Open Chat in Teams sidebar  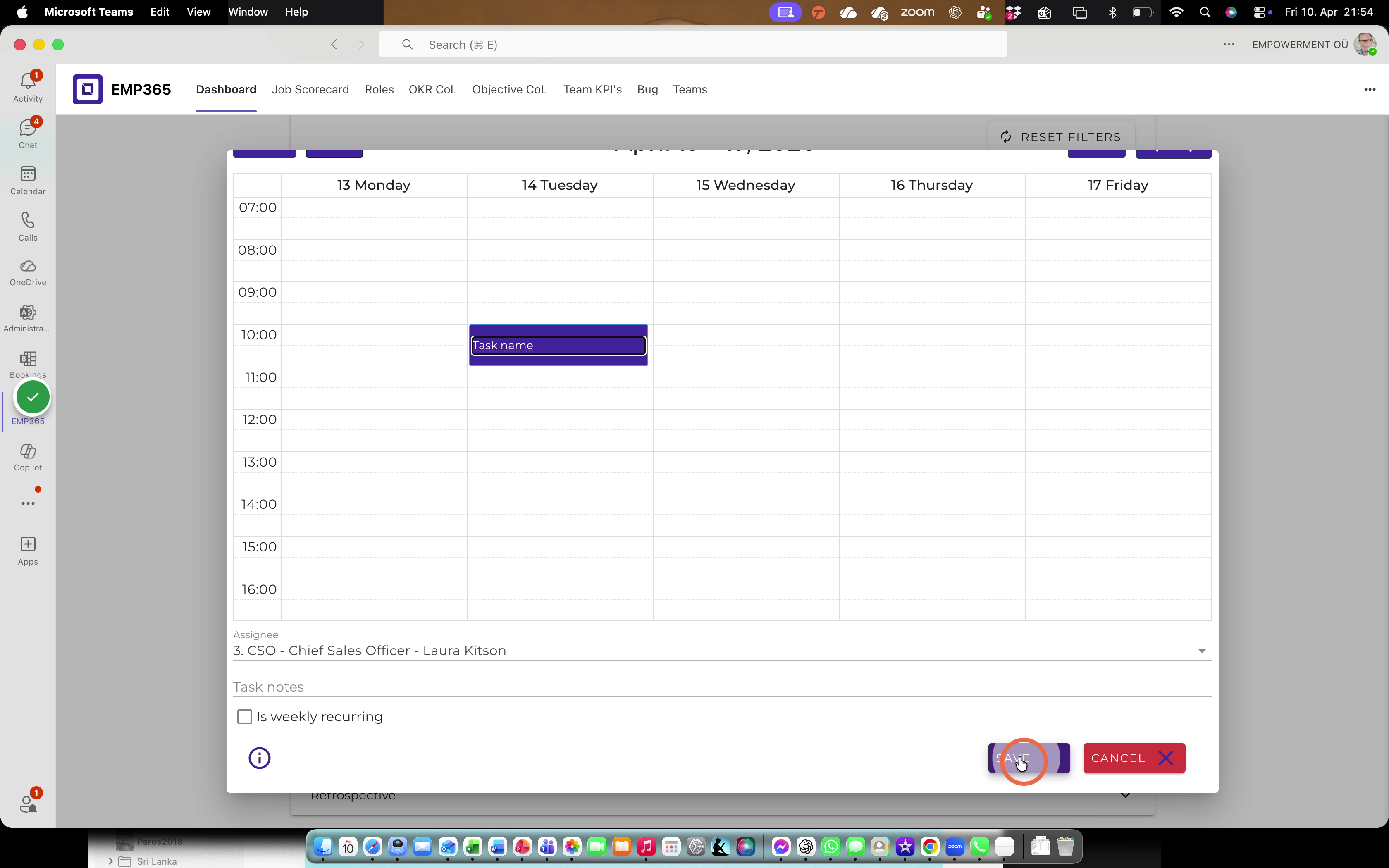[28, 133]
